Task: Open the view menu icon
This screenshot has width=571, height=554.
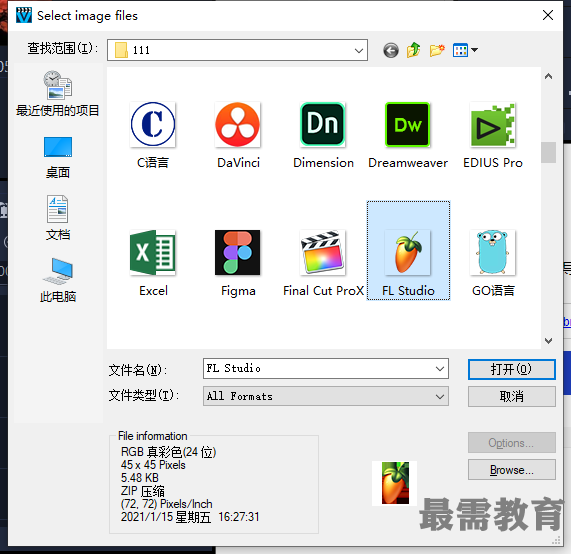Action: tap(465, 50)
